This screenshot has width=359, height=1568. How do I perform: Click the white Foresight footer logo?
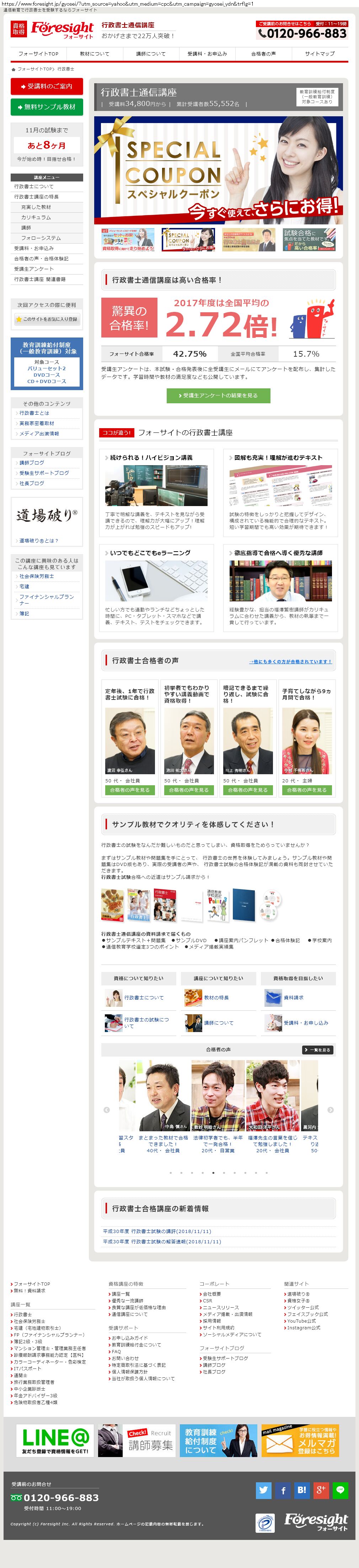pyautogui.click(x=316, y=1522)
